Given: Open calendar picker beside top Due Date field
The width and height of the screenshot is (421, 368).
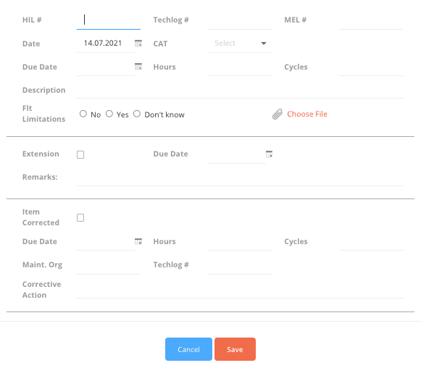Looking at the screenshot, I should pos(138,66).
